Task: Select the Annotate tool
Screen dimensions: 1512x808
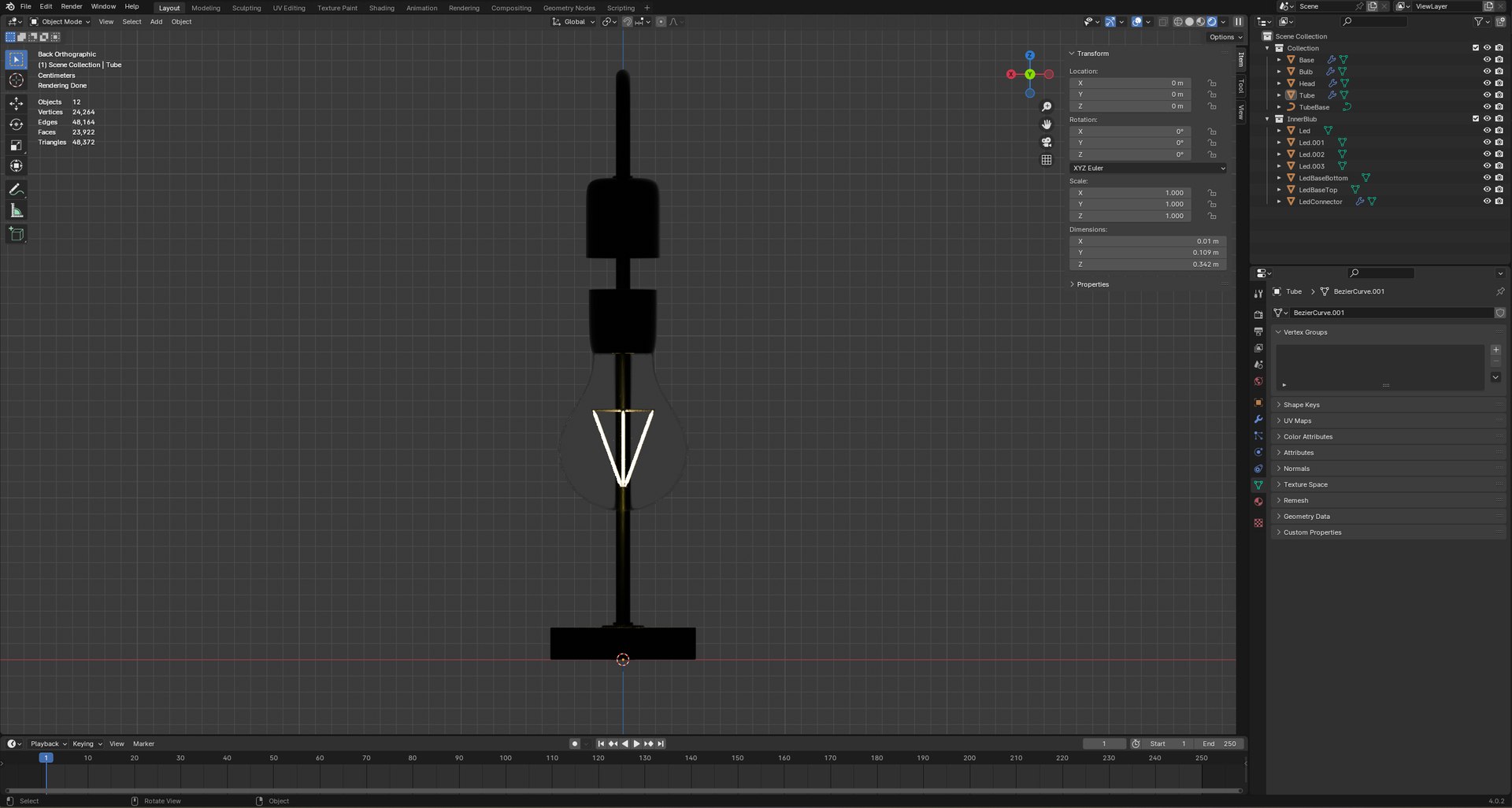Action: [17, 190]
